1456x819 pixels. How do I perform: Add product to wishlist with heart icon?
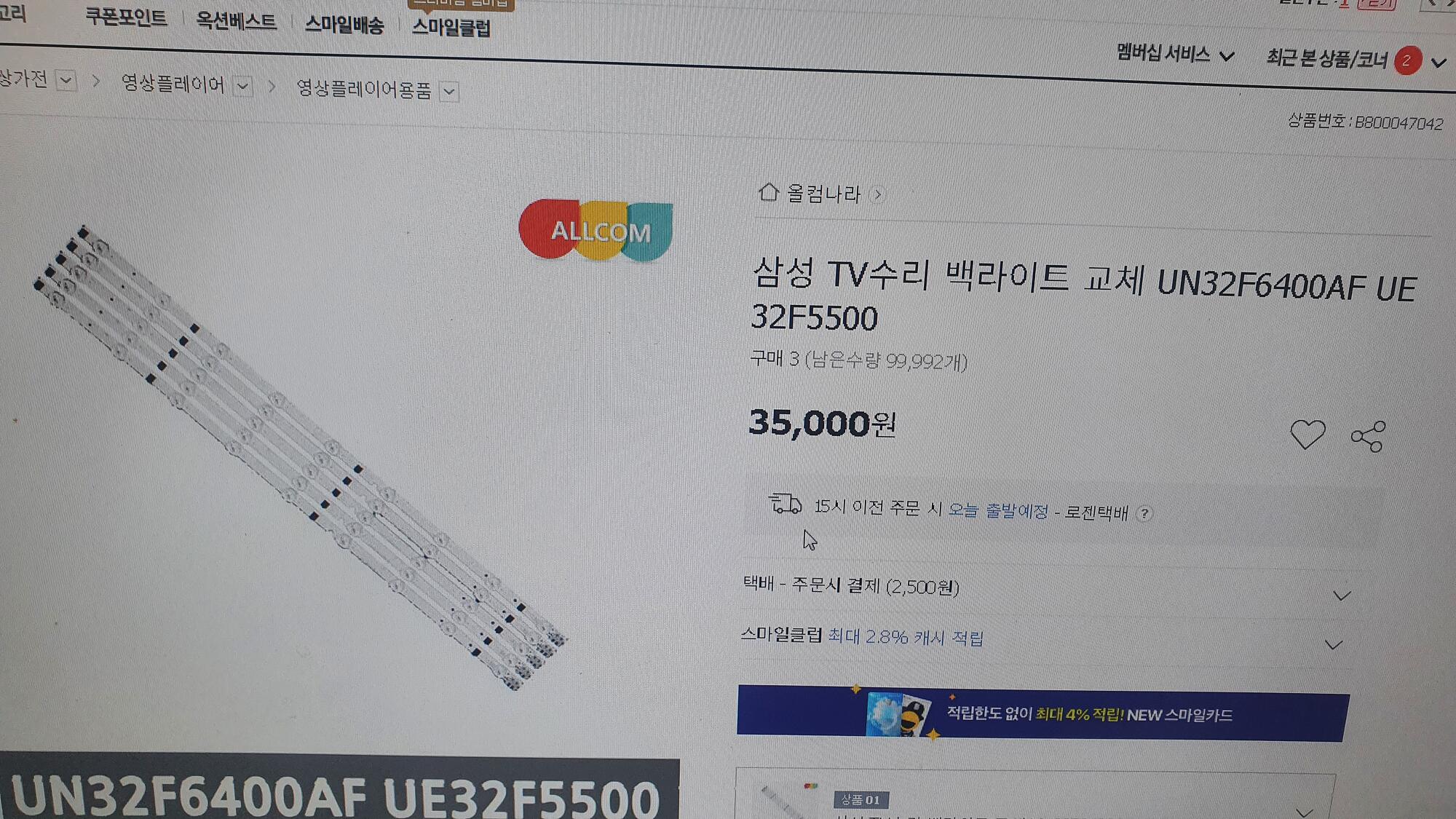[1307, 435]
